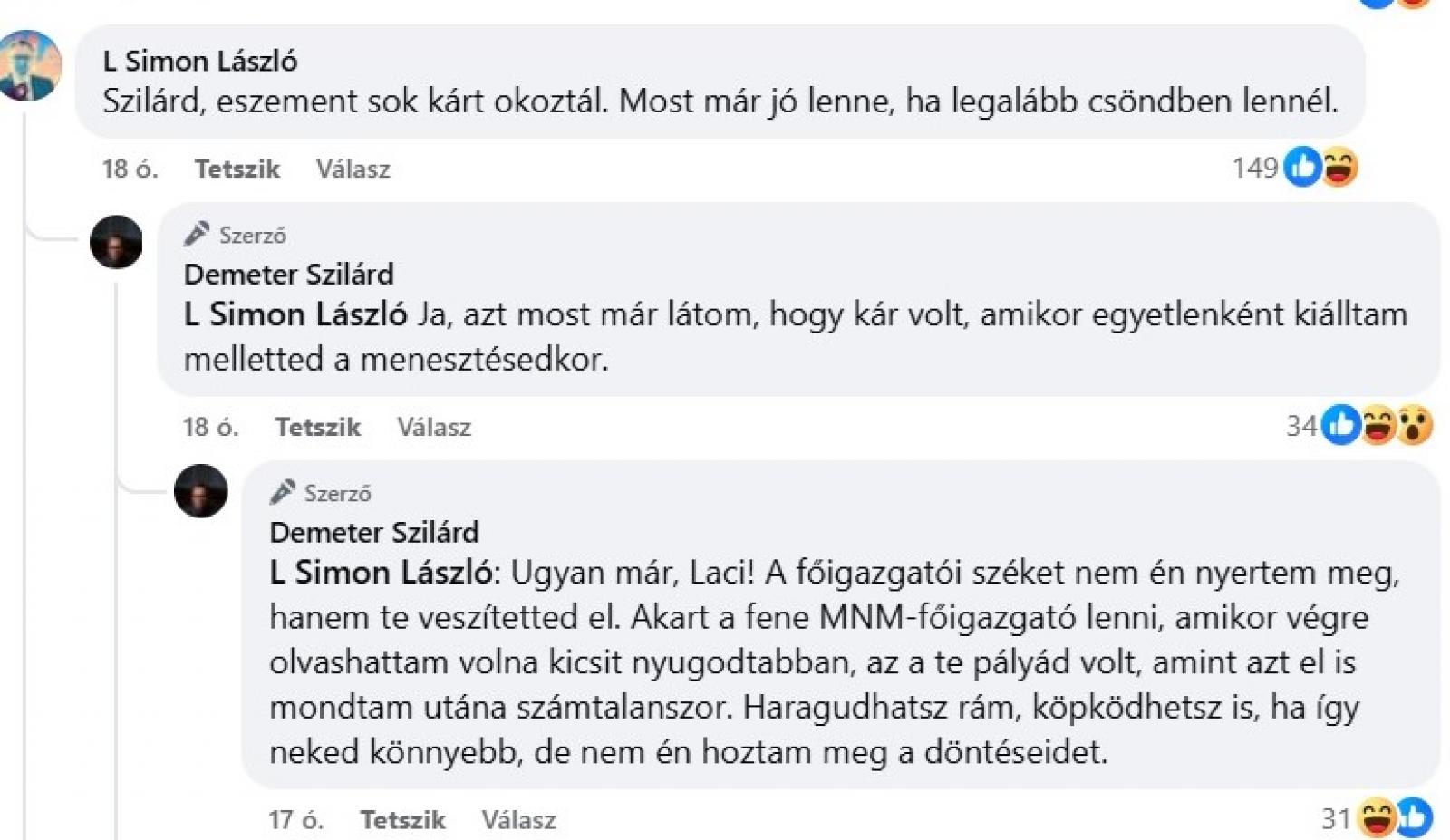Click the Szerző pencil icon on first reply
The width and height of the screenshot is (1450, 840).
pyautogui.click(x=197, y=234)
